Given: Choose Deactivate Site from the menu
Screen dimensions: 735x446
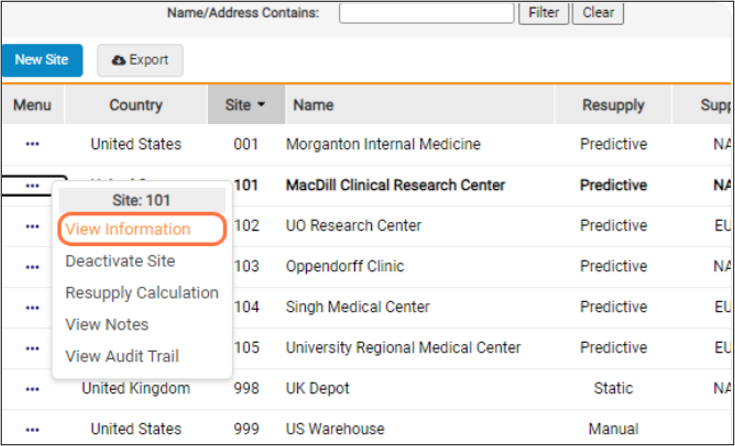Looking at the screenshot, I should [x=120, y=261].
